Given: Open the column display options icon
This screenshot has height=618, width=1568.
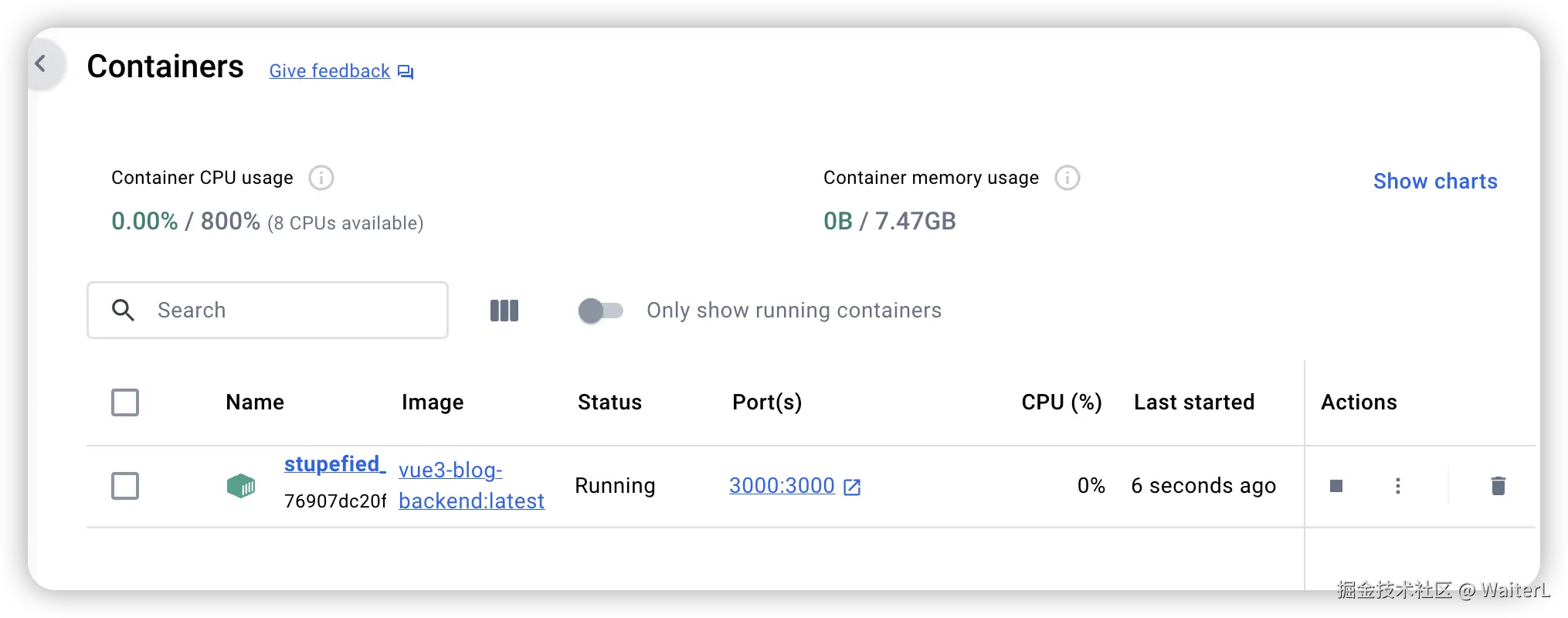Looking at the screenshot, I should coord(504,311).
